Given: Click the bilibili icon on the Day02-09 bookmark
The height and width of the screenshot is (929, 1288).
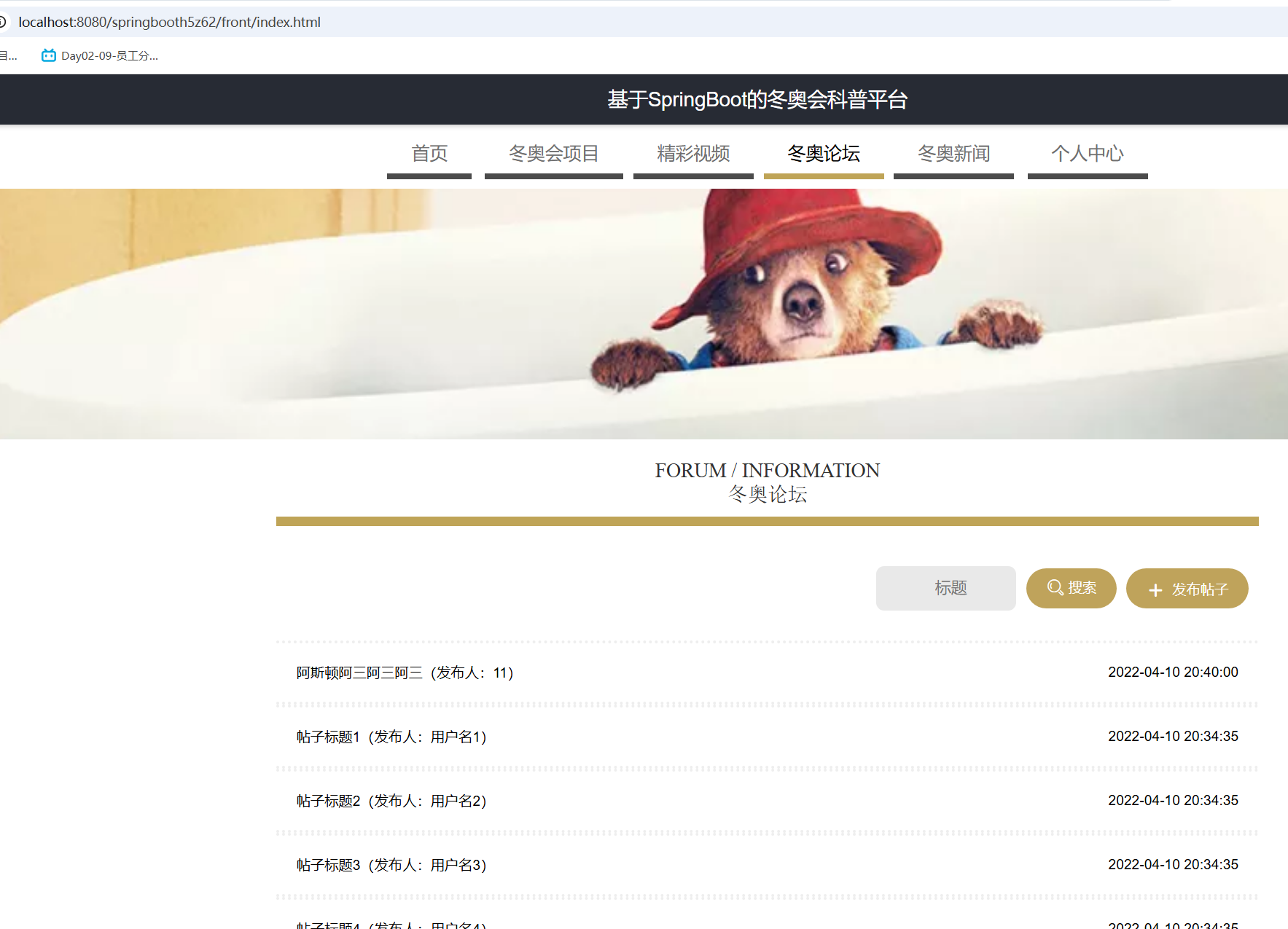Looking at the screenshot, I should [x=49, y=55].
